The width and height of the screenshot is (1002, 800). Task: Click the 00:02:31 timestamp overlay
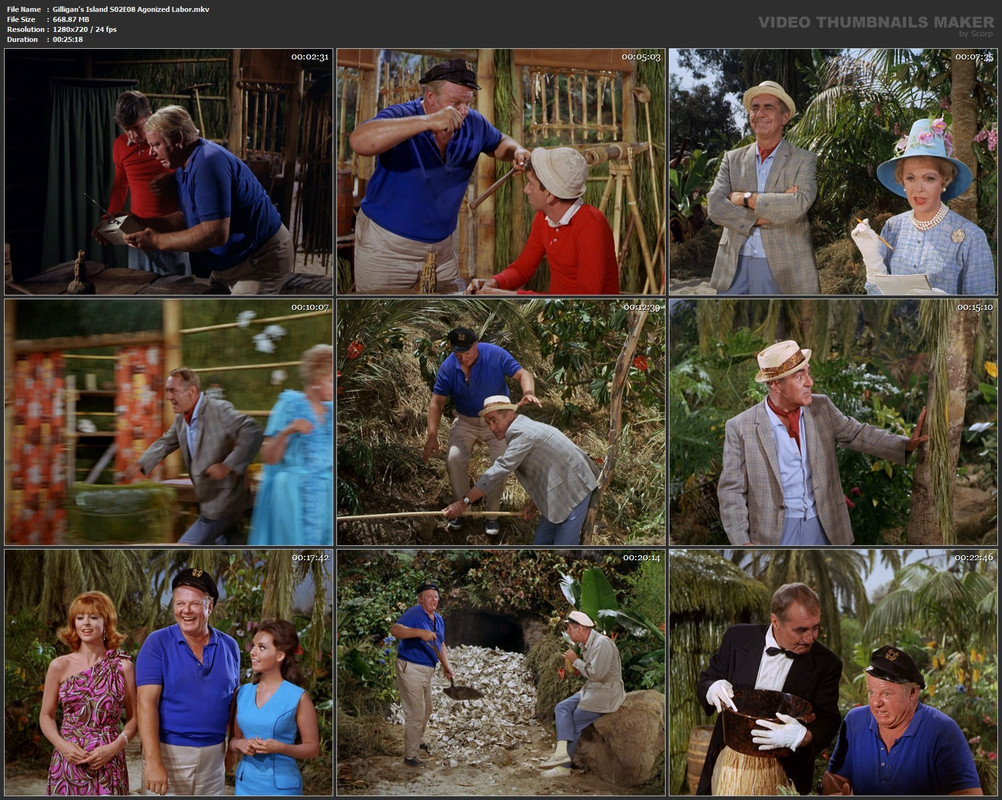[310, 57]
